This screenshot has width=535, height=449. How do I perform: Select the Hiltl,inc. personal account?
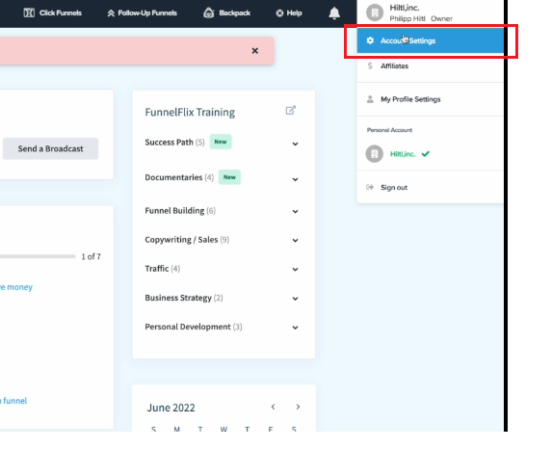pos(403,154)
